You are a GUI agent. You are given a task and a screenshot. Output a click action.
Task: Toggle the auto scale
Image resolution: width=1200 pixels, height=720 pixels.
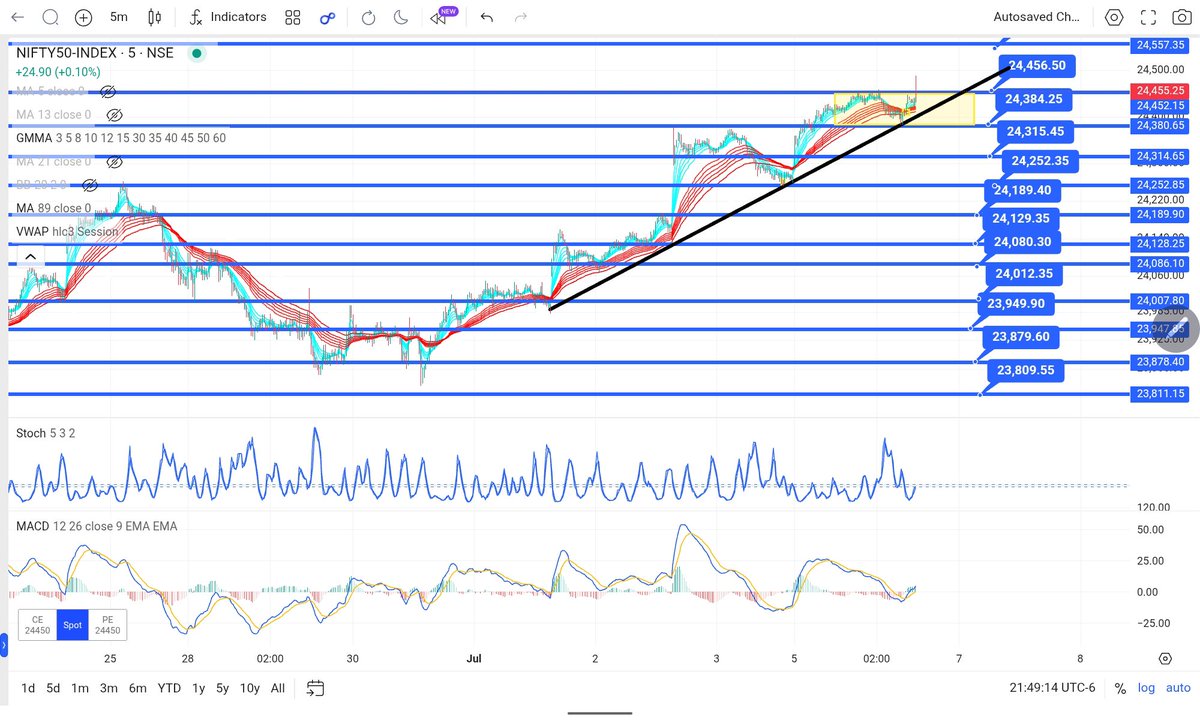1177,688
